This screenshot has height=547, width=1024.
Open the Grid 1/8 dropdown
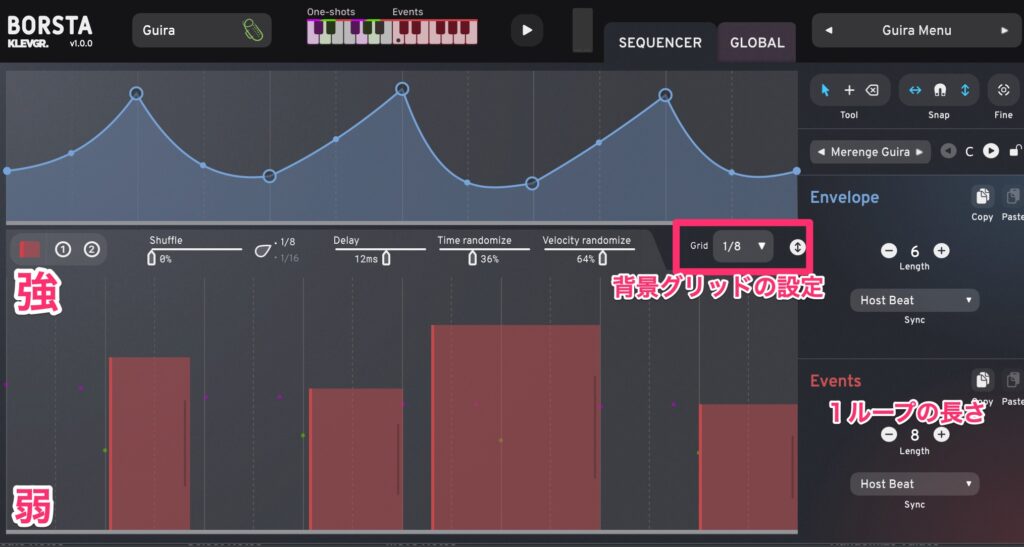point(743,245)
